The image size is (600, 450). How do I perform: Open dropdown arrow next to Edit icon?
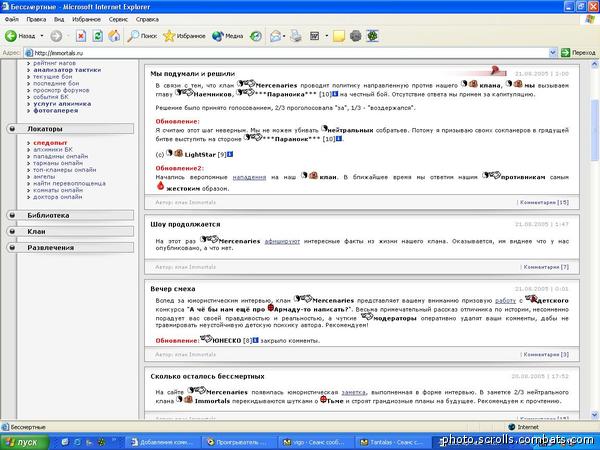coord(326,36)
